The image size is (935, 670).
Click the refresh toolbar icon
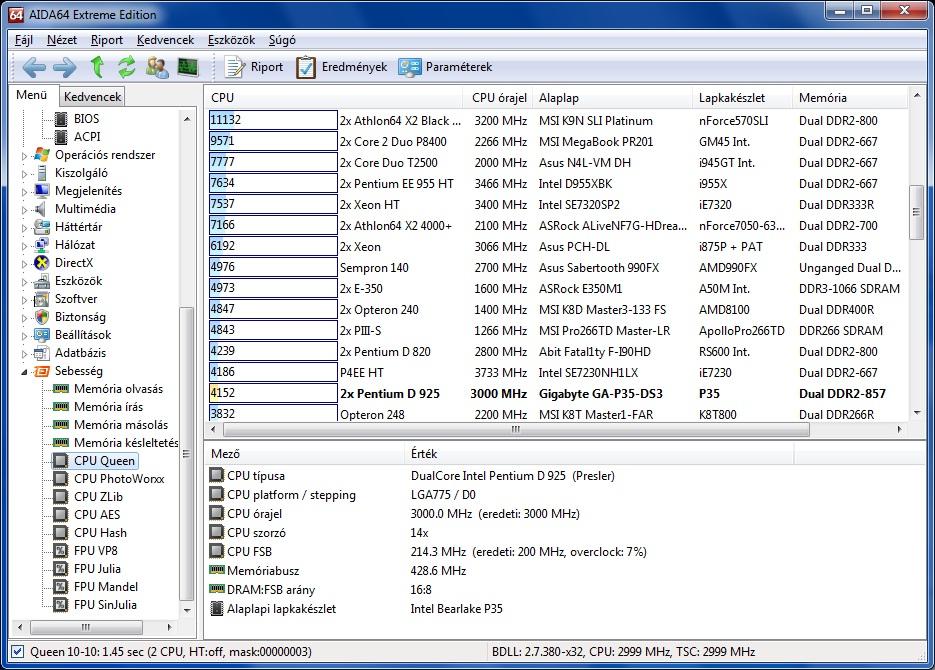click(x=126, y=67)
